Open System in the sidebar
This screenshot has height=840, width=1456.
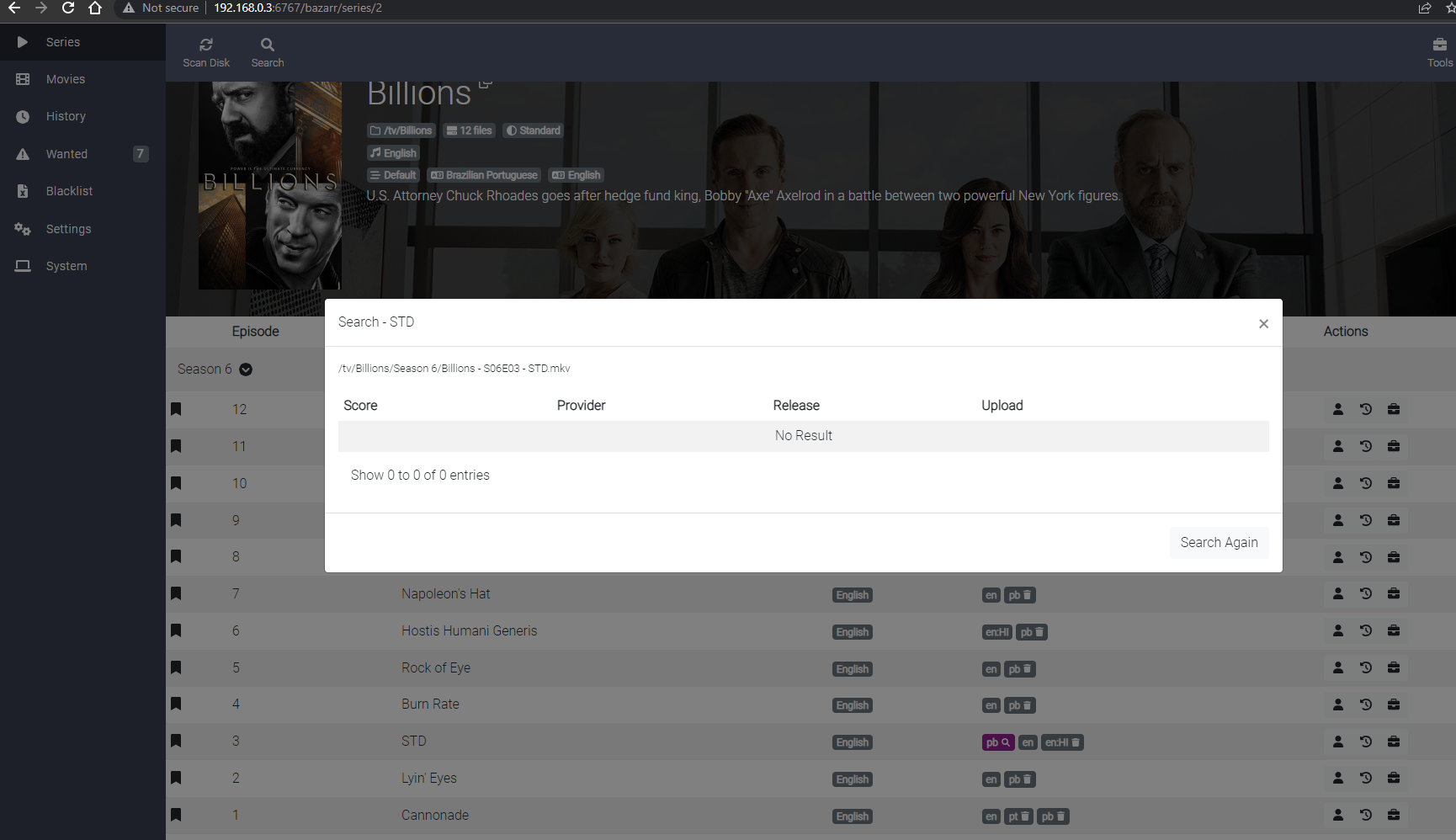[82, 266]
